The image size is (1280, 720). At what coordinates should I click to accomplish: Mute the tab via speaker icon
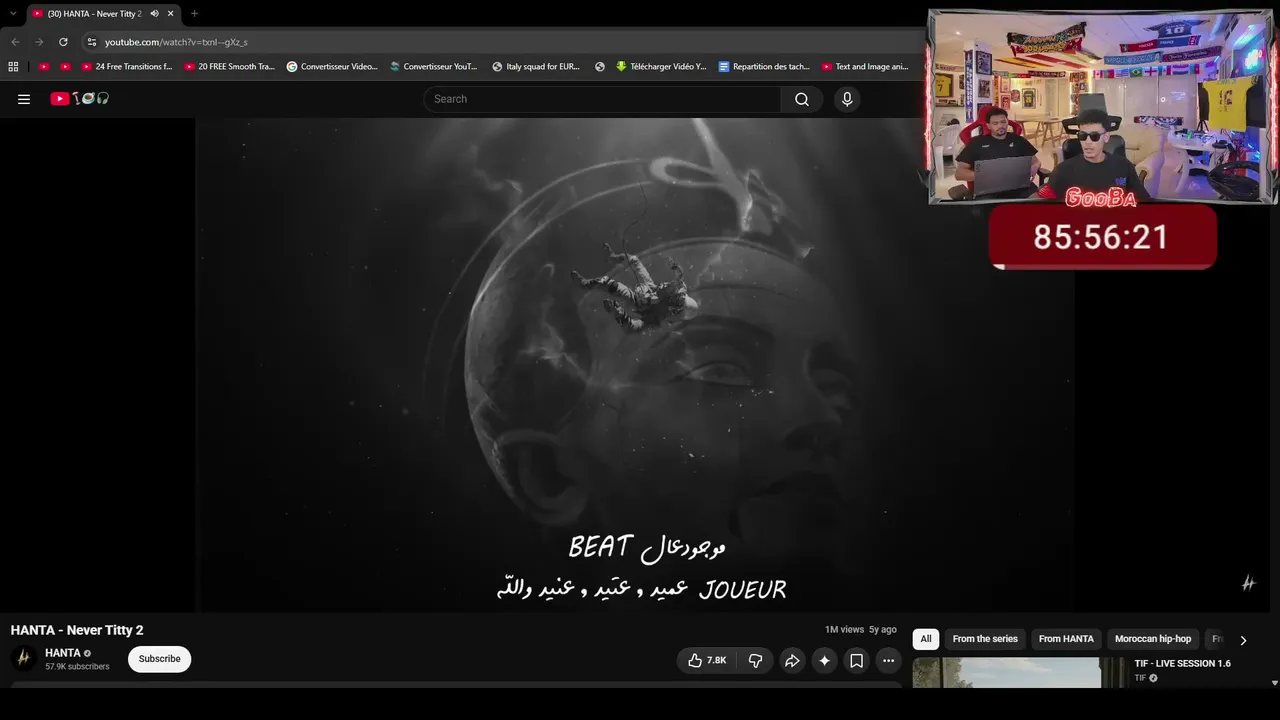(x=154, y=14)
